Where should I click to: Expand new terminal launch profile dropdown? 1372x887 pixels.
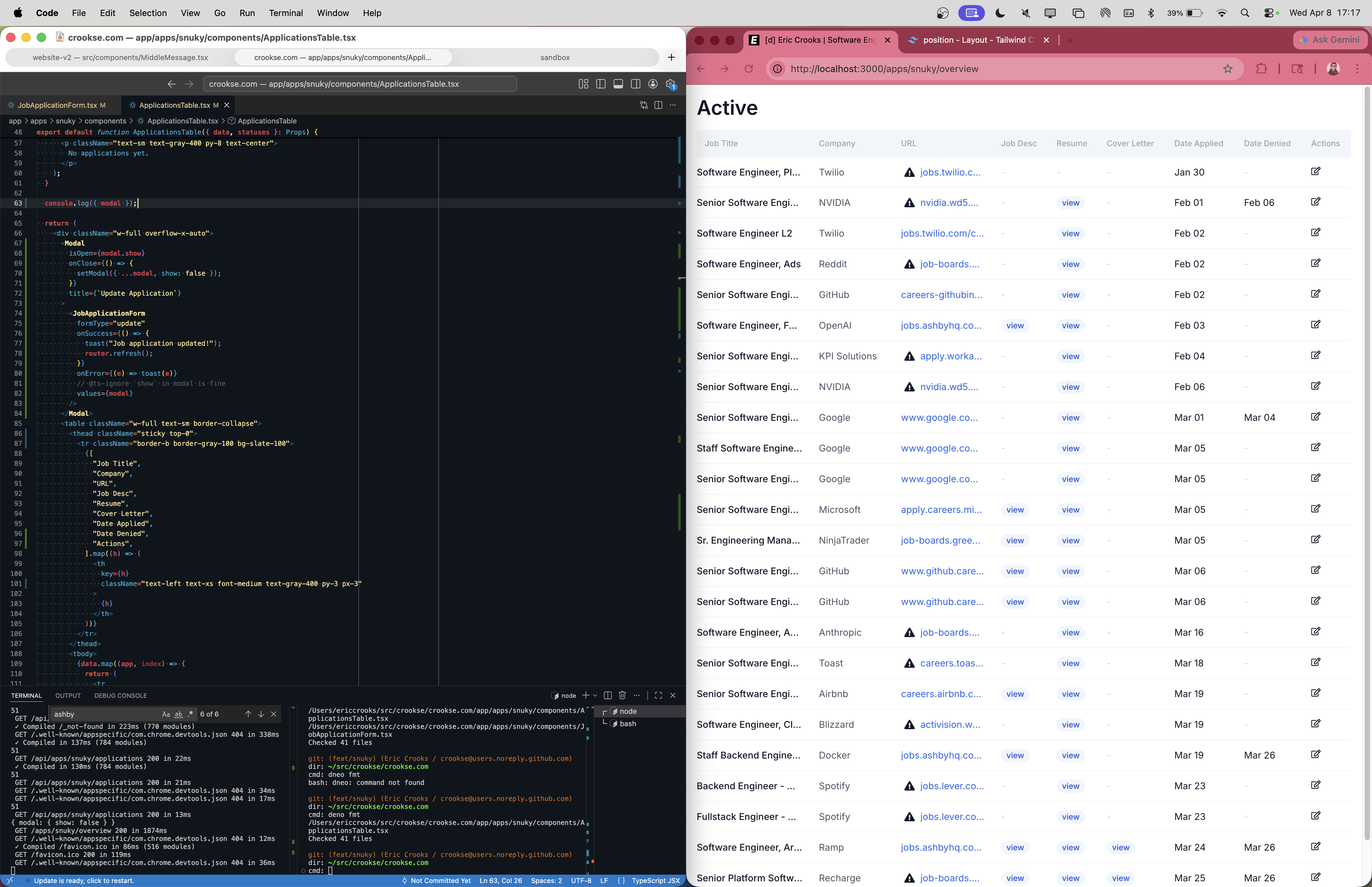pyautogui.click(x=595, y=695)
